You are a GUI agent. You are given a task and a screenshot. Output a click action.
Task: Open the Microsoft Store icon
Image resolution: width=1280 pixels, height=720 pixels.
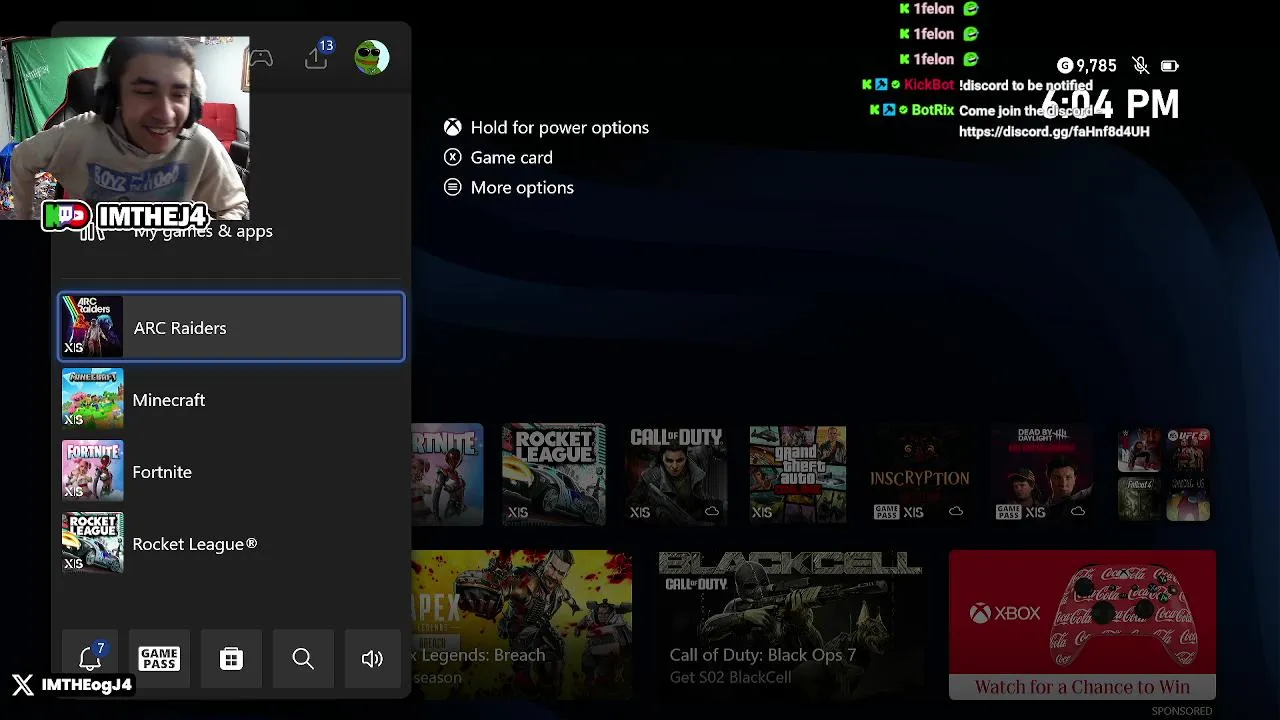(x=231, y=658)
